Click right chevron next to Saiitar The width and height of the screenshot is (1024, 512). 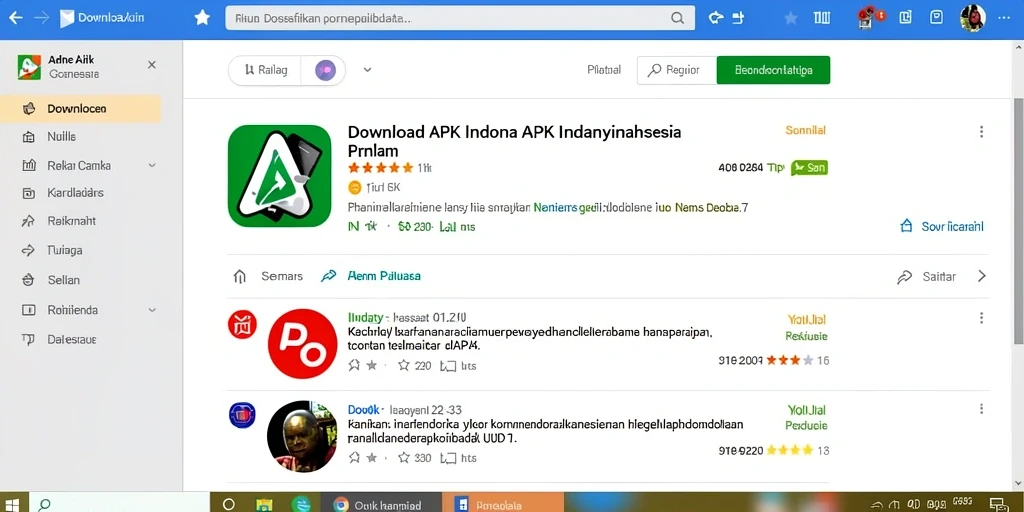pos(982,276)
